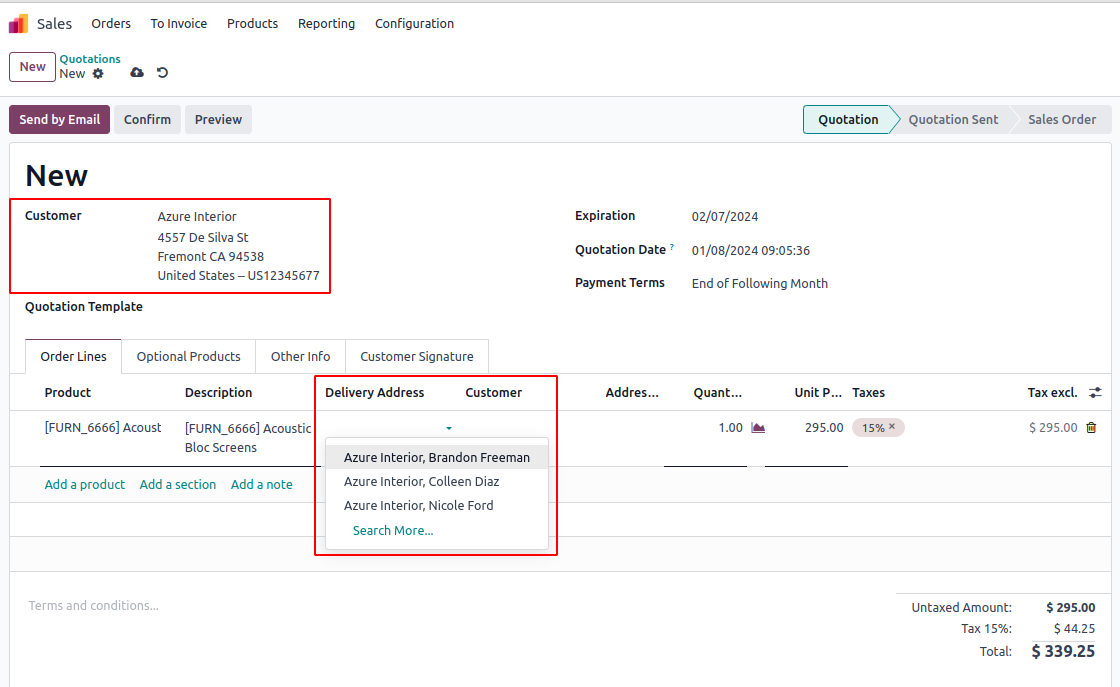
Task: Open the Sales app logo icon
Action: tap(19, 24)
